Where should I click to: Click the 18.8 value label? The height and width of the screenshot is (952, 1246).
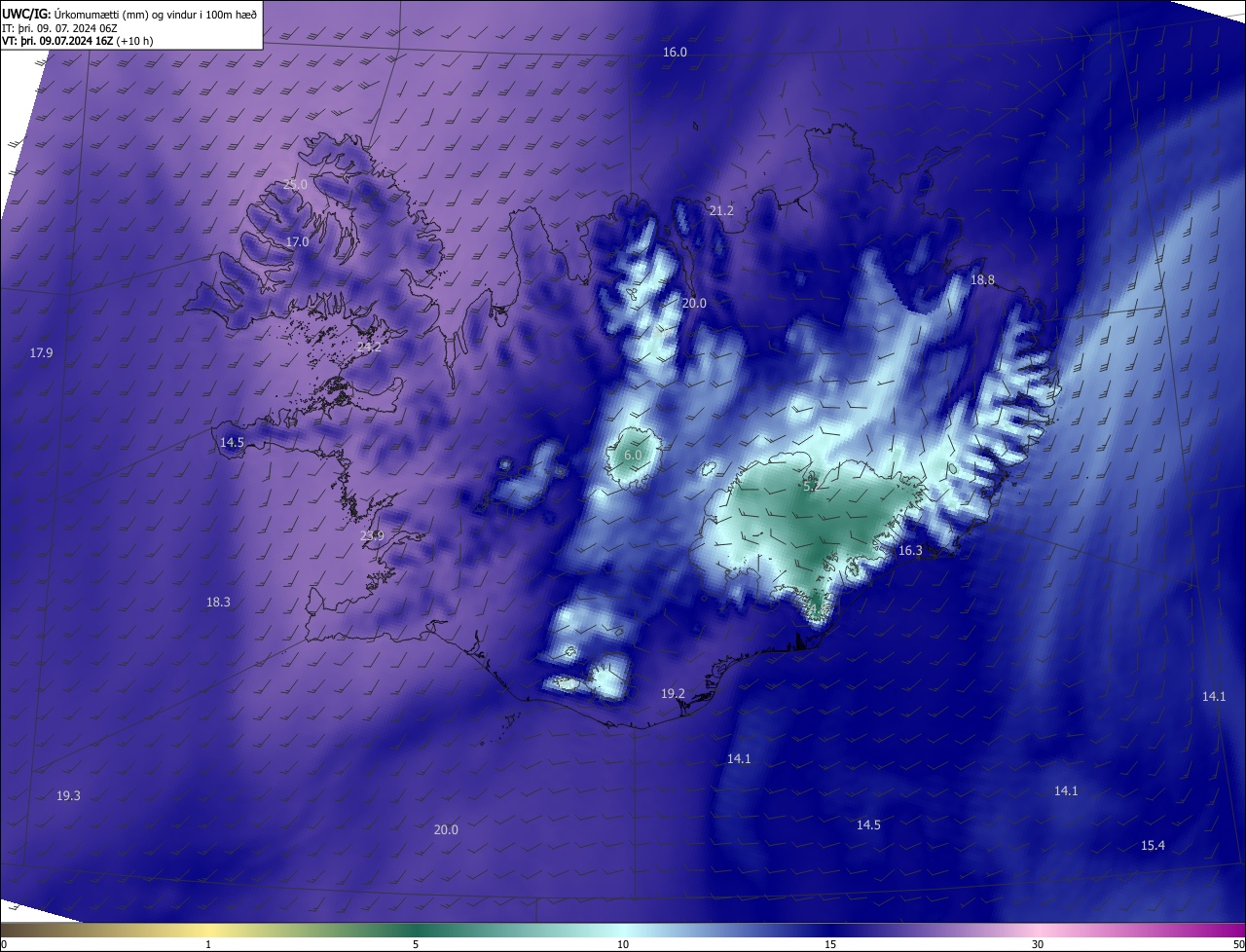[x=982, y=280]
